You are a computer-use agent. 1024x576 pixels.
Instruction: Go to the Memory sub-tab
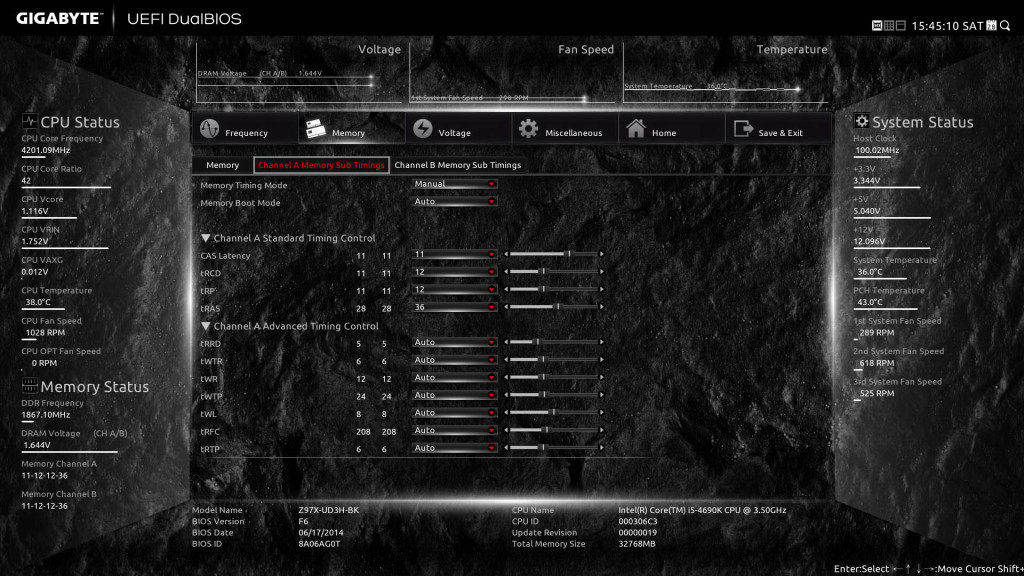point(222,165)
